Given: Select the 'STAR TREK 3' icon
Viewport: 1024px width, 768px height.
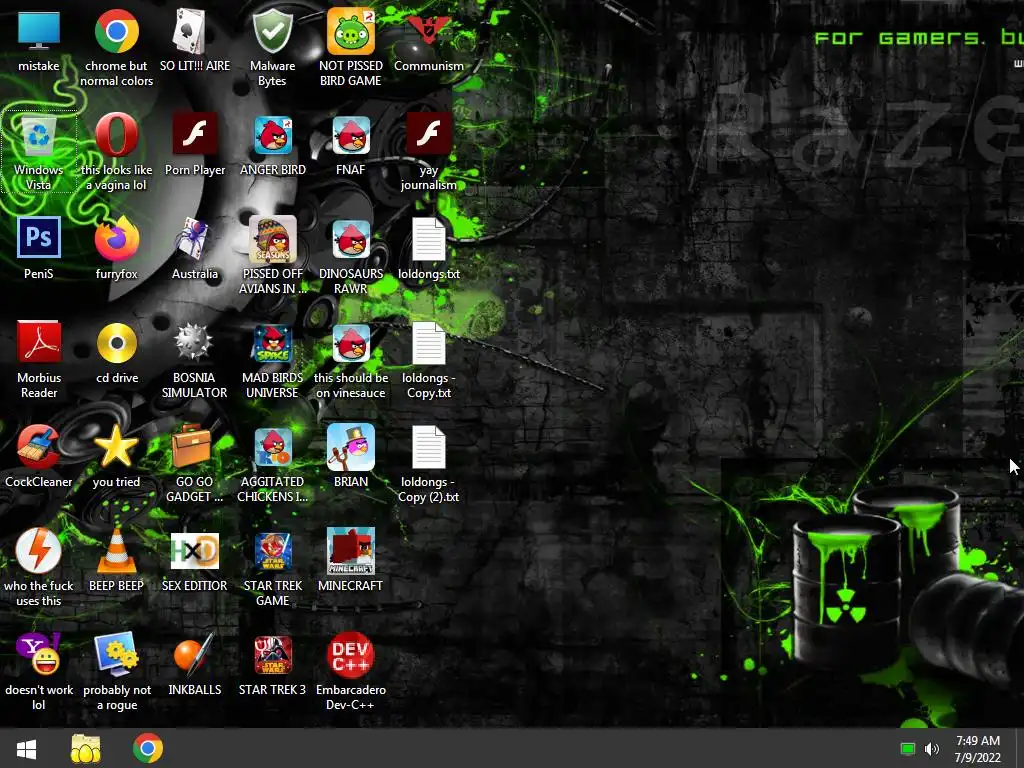Looking at the screenshot, I should pyautogui.click(x=272, y=654).
